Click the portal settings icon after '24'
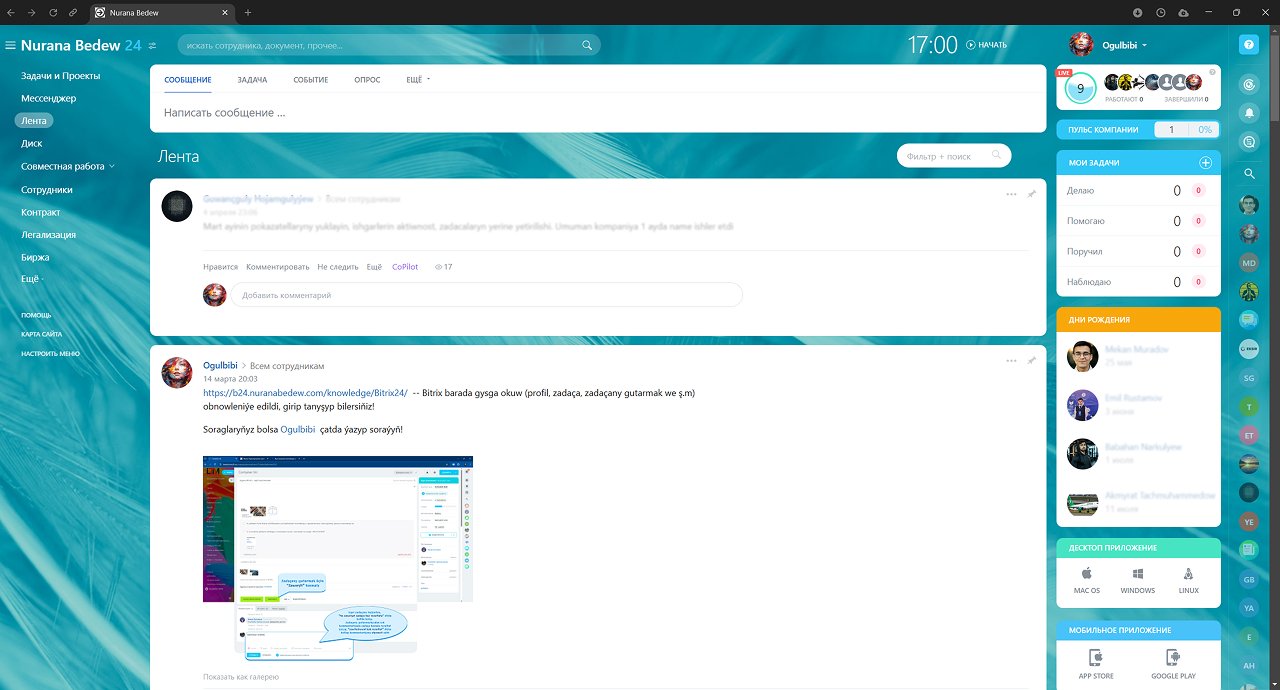 pyautogui.click(x=152, y=46)
